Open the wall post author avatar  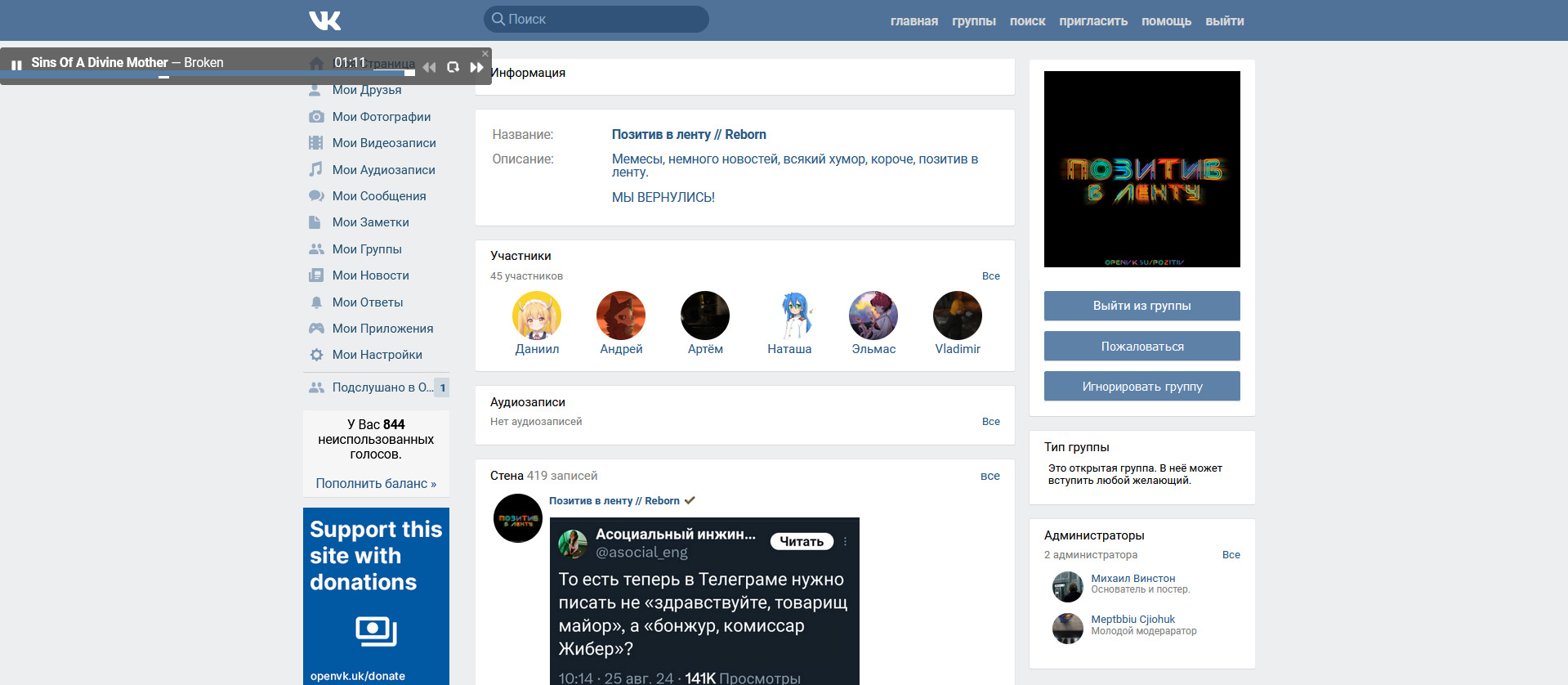[518, 518]
